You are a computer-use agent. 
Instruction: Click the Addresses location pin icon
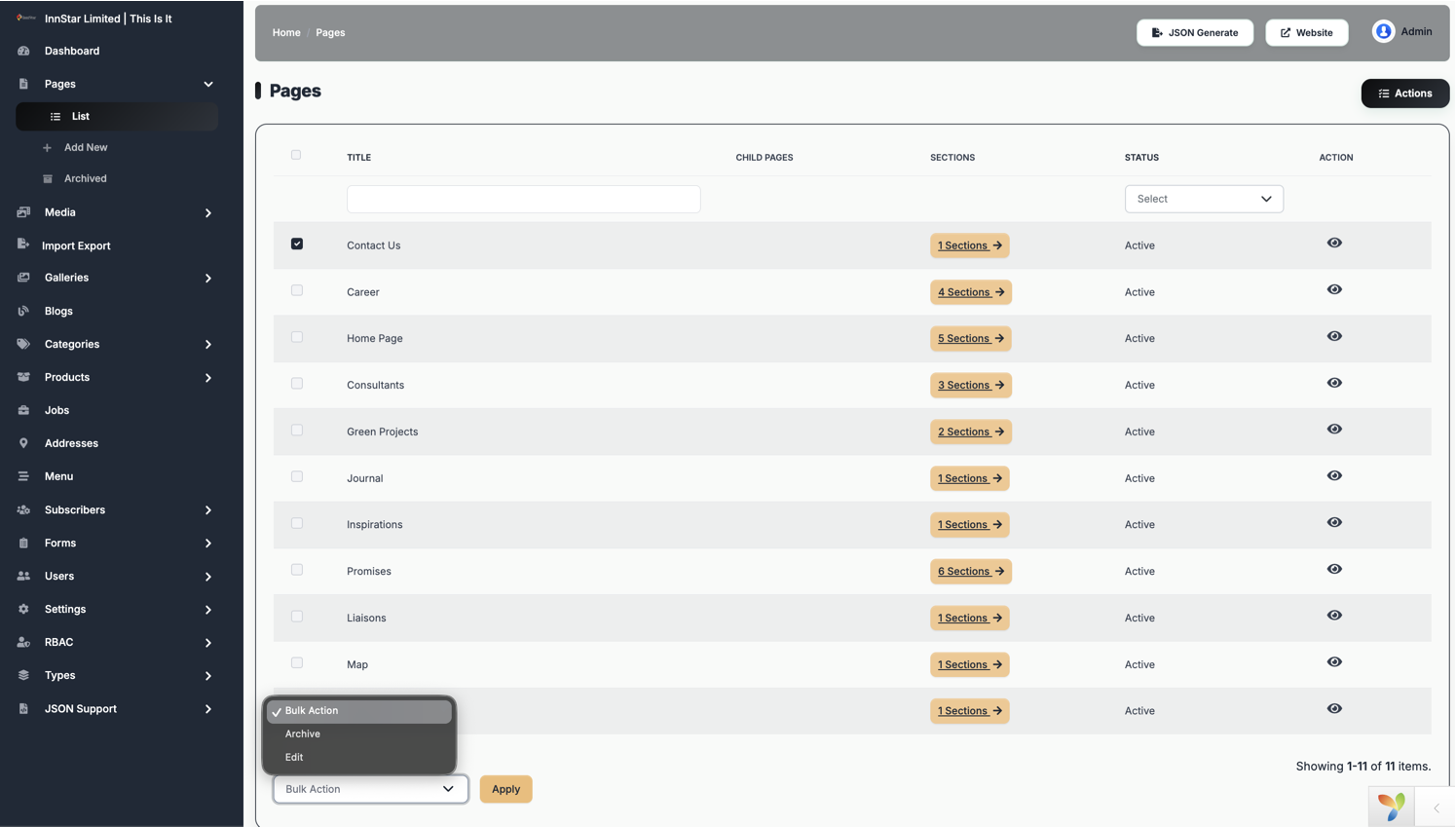(x=23, y=443)
